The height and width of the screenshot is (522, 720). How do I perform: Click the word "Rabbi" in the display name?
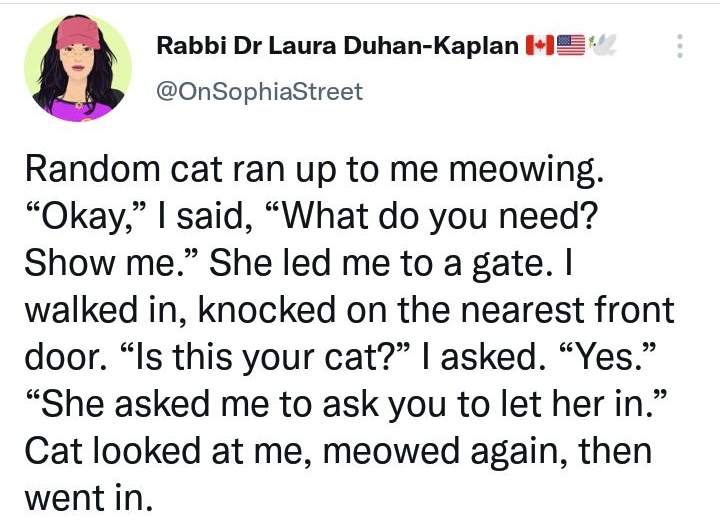click(185, 45)
